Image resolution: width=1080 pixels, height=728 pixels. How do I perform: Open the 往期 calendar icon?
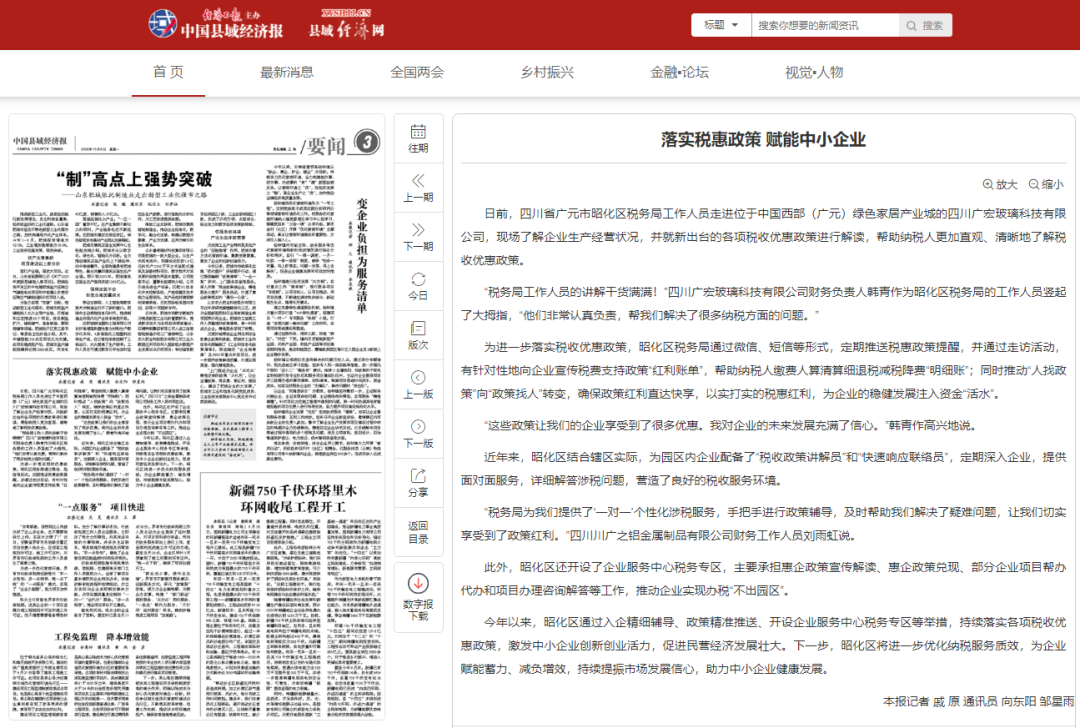pyautogui.click(x=418, y=138)
